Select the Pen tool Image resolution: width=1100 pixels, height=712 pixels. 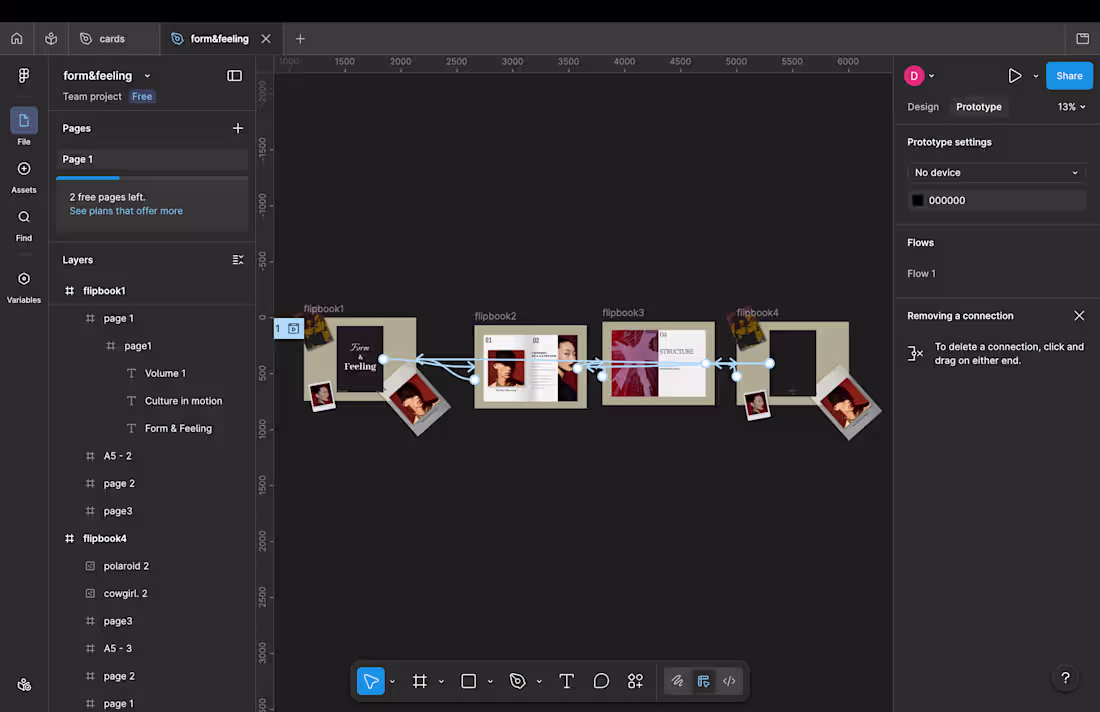515,681
